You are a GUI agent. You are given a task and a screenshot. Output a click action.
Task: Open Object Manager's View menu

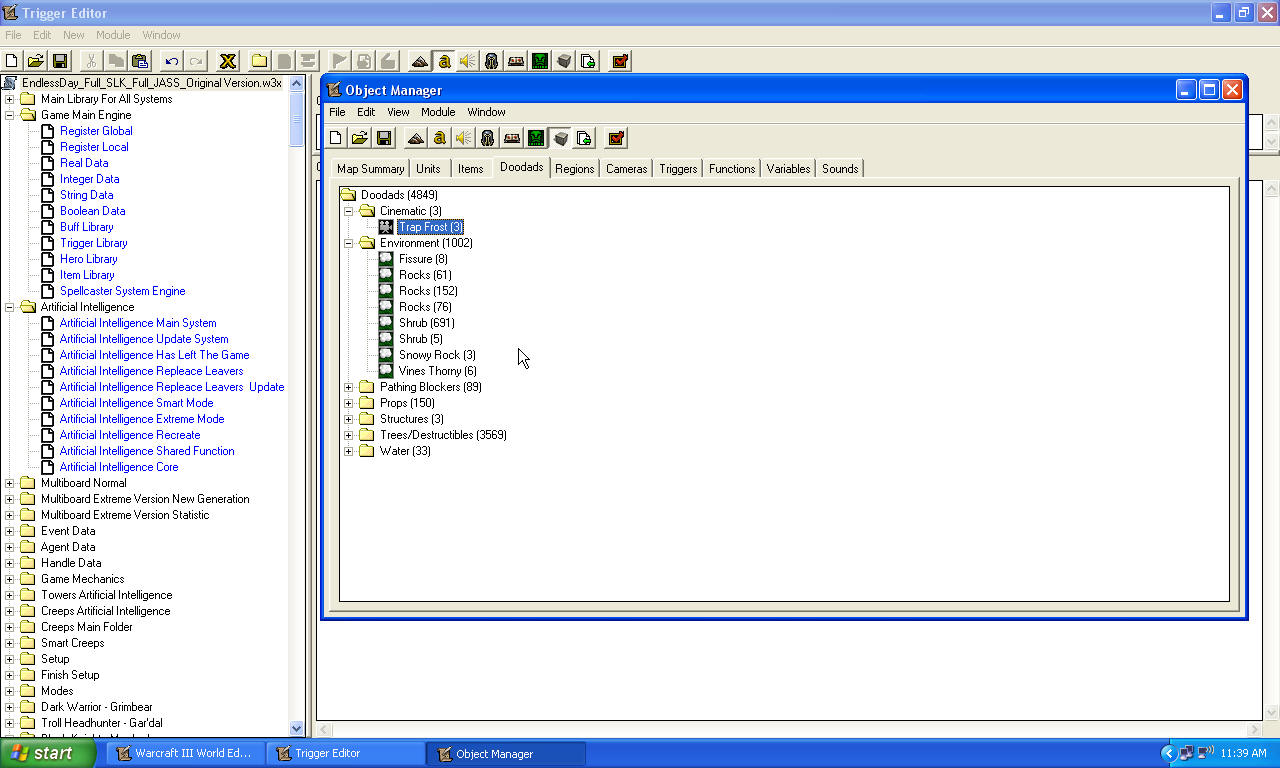pyautogui.click(x=398, y=112)
